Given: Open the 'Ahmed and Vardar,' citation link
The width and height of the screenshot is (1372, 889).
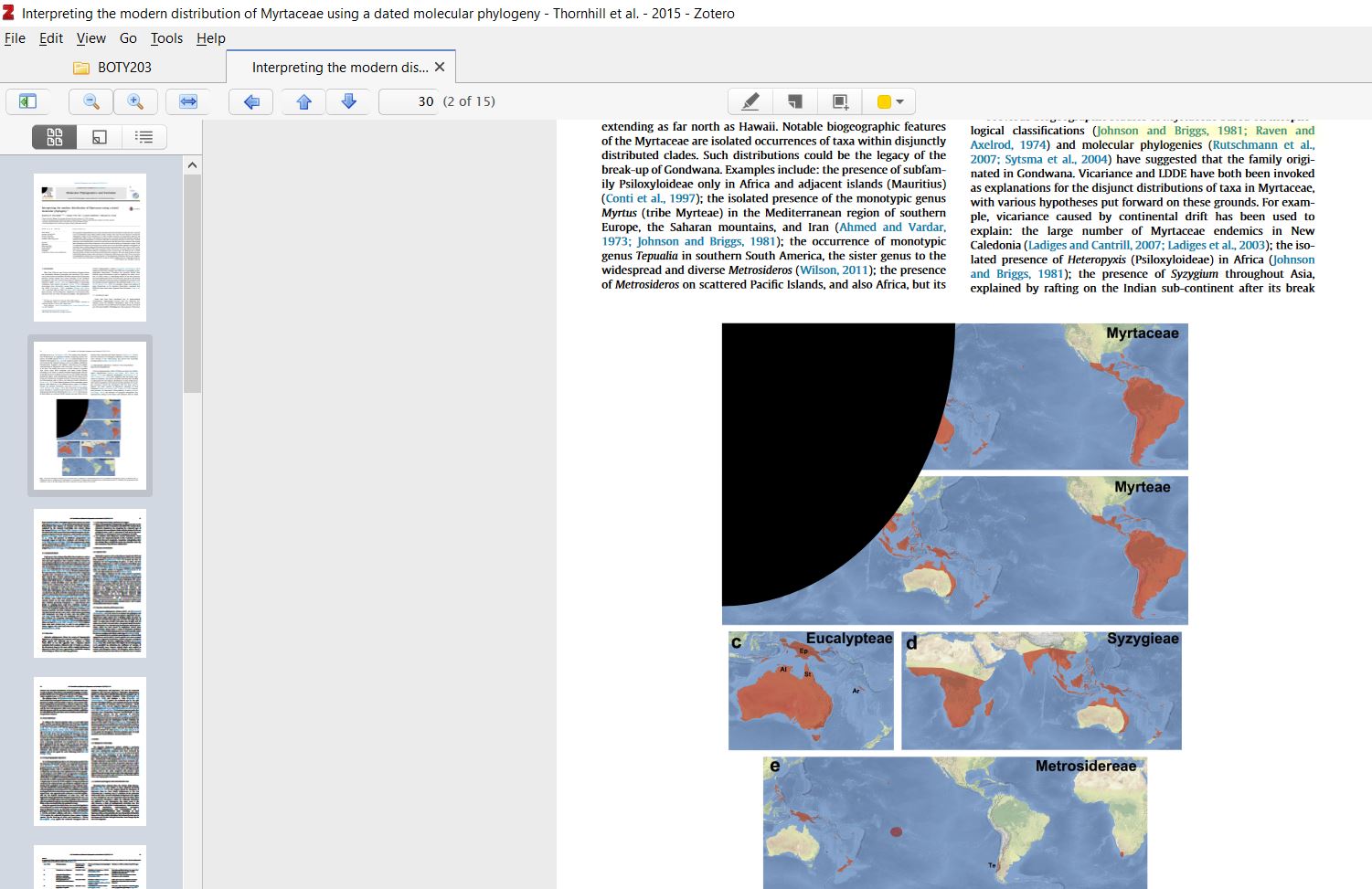Looking at the screenshot, I should (x=892, y=228).
